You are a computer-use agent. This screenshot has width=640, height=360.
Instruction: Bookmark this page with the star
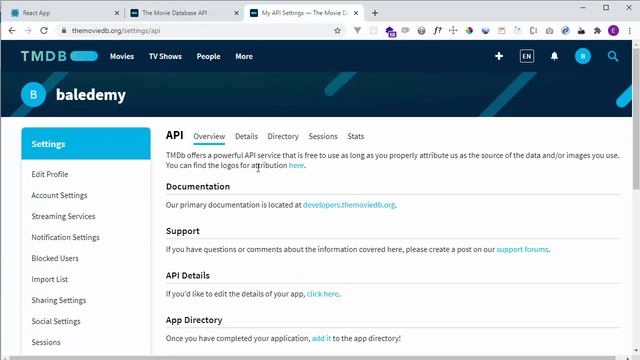(337, 31)
